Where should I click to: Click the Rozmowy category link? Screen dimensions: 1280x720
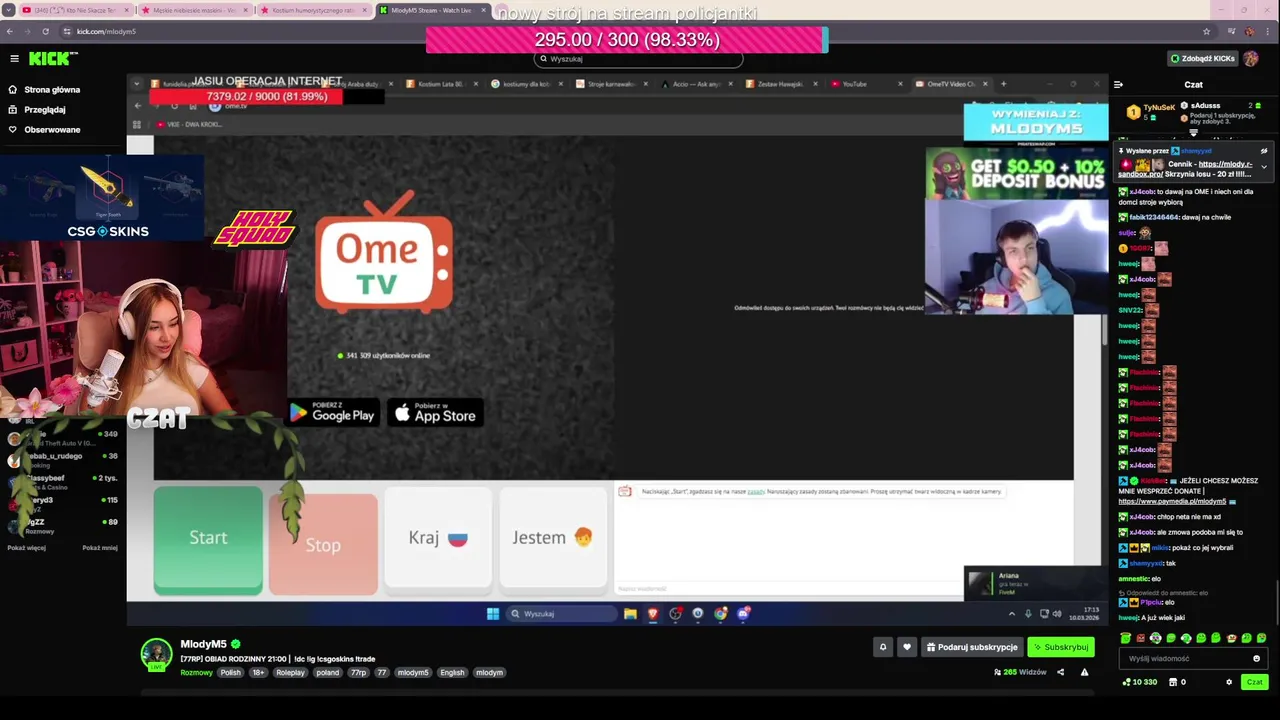click(x=196, y=672)
